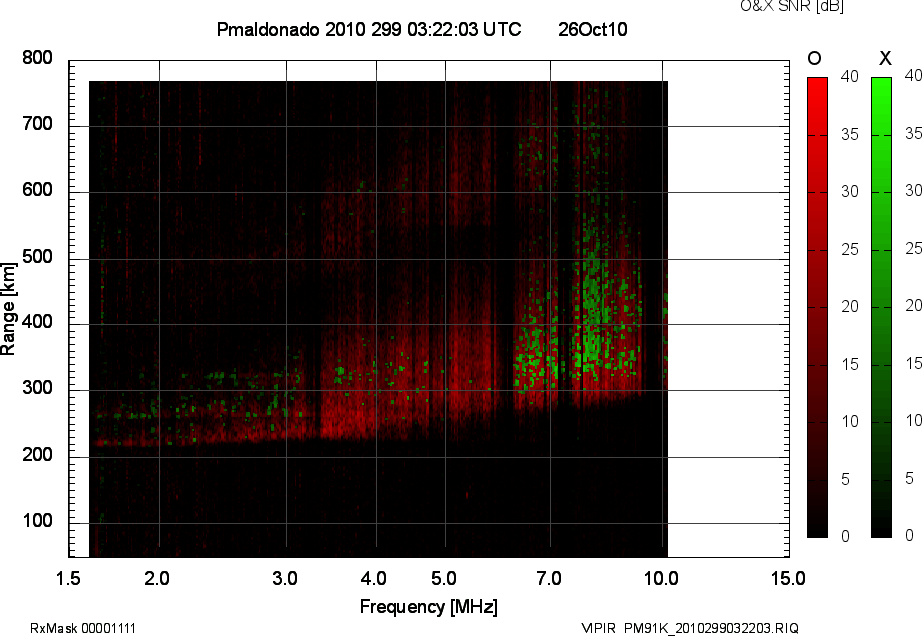Click frequency axis tick label '4.0'
The image size is (922, 636).
[x=373, y=579]
